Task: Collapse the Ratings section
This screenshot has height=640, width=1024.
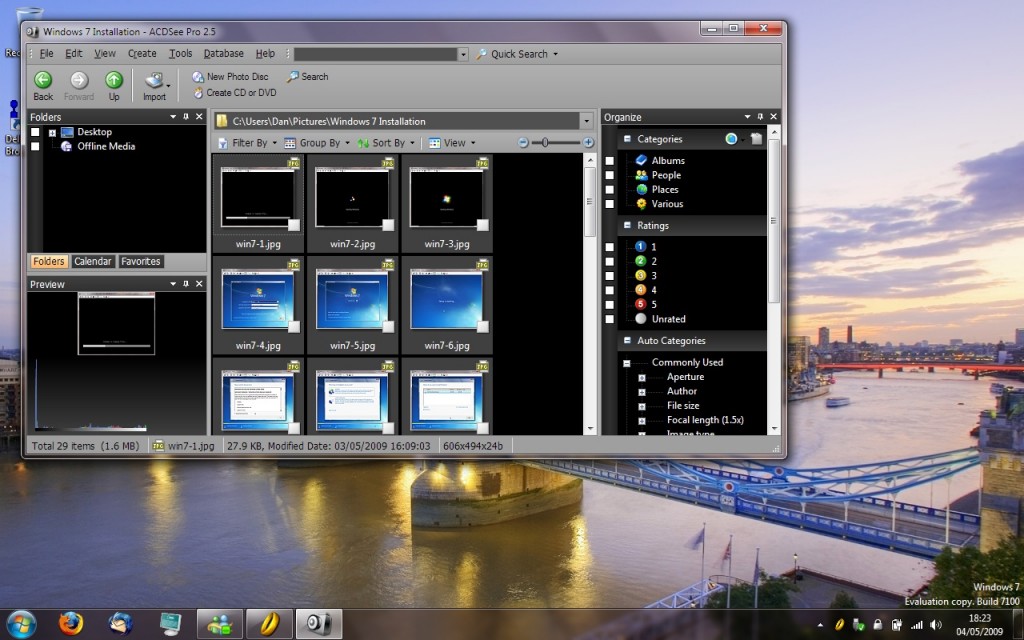Action: (627, 225)
